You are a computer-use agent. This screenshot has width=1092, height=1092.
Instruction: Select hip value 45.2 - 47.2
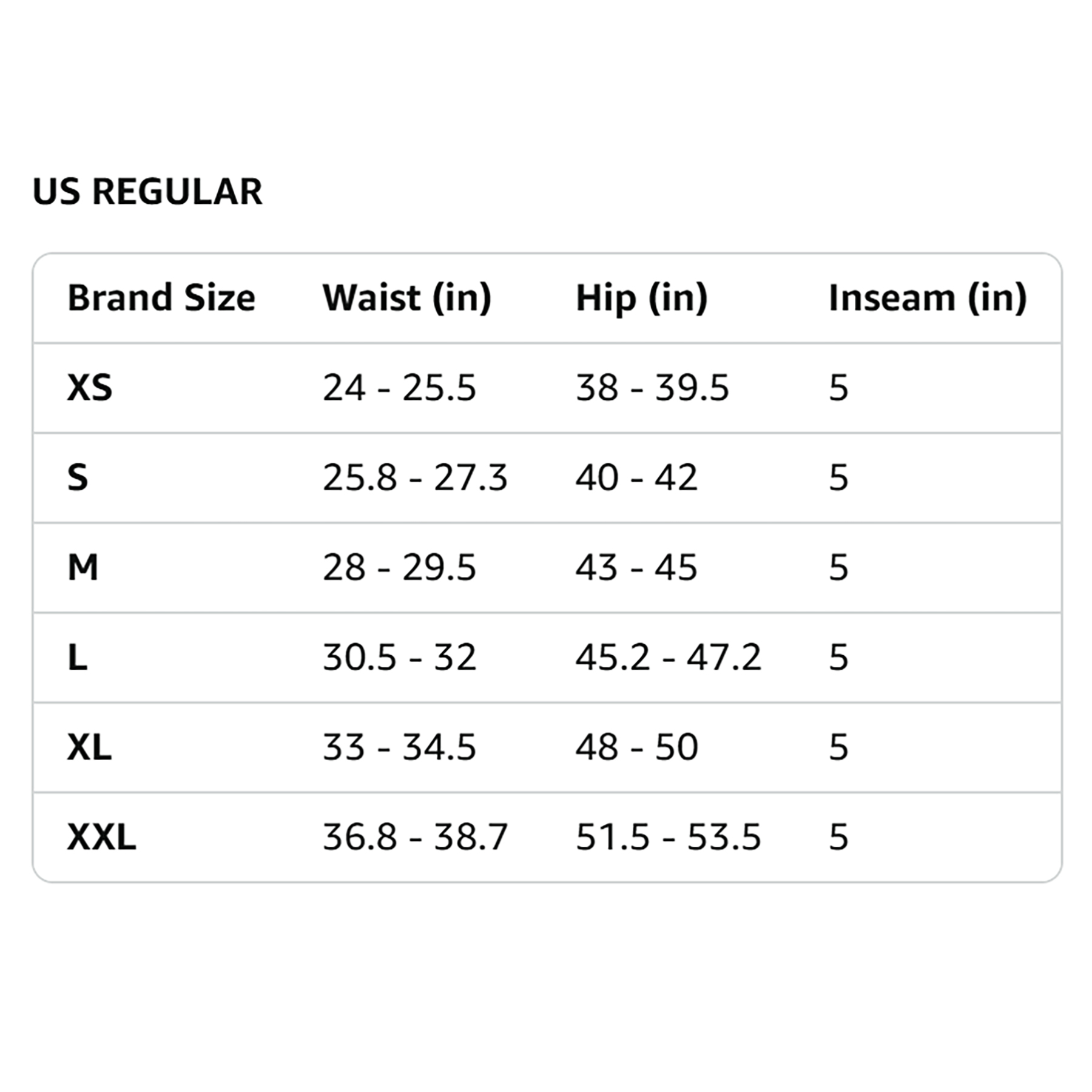[x=668, y=657]
